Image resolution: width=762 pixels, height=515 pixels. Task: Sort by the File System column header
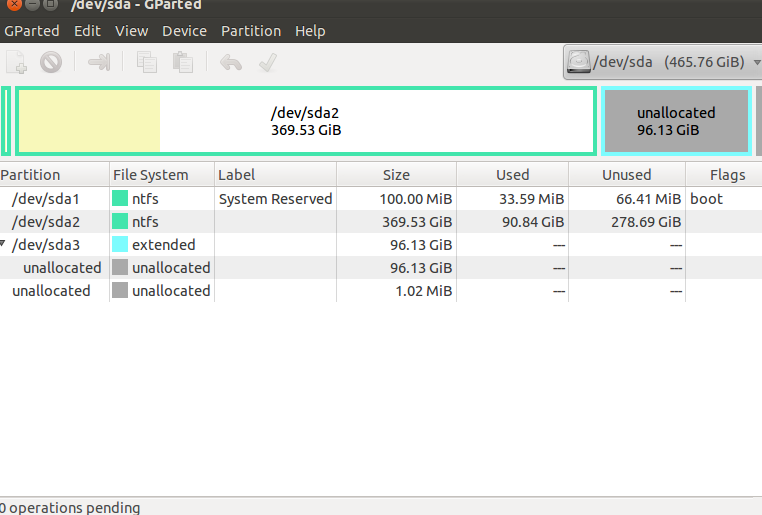click(x=162, y=174)
